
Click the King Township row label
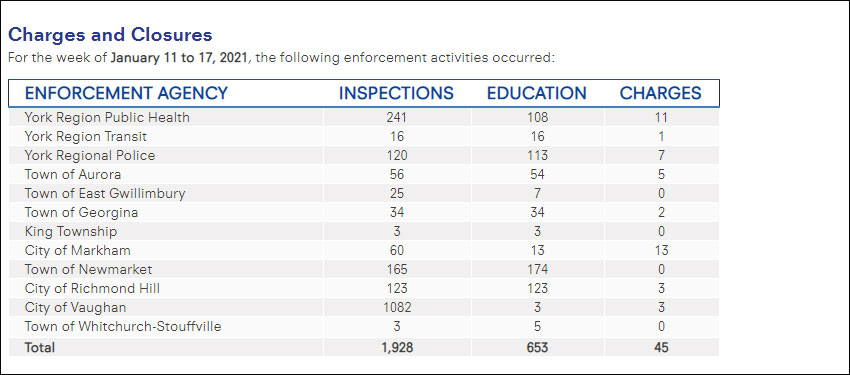pyautogui.click(x=70, y=231)
